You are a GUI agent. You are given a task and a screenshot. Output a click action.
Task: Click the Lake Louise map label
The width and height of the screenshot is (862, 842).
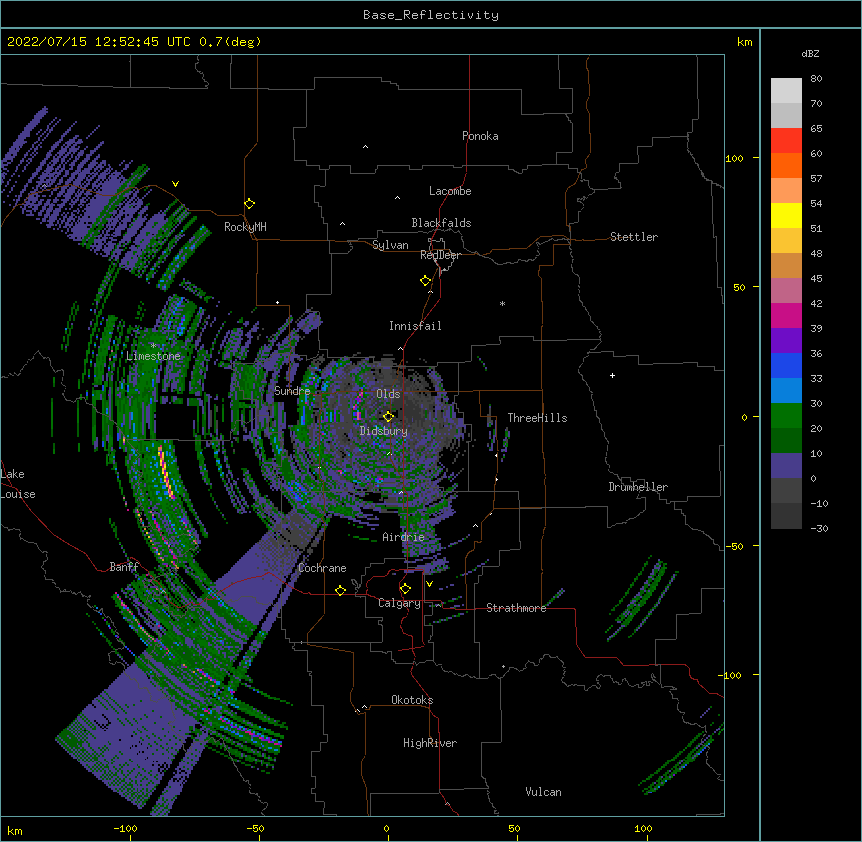pos(18,484)
